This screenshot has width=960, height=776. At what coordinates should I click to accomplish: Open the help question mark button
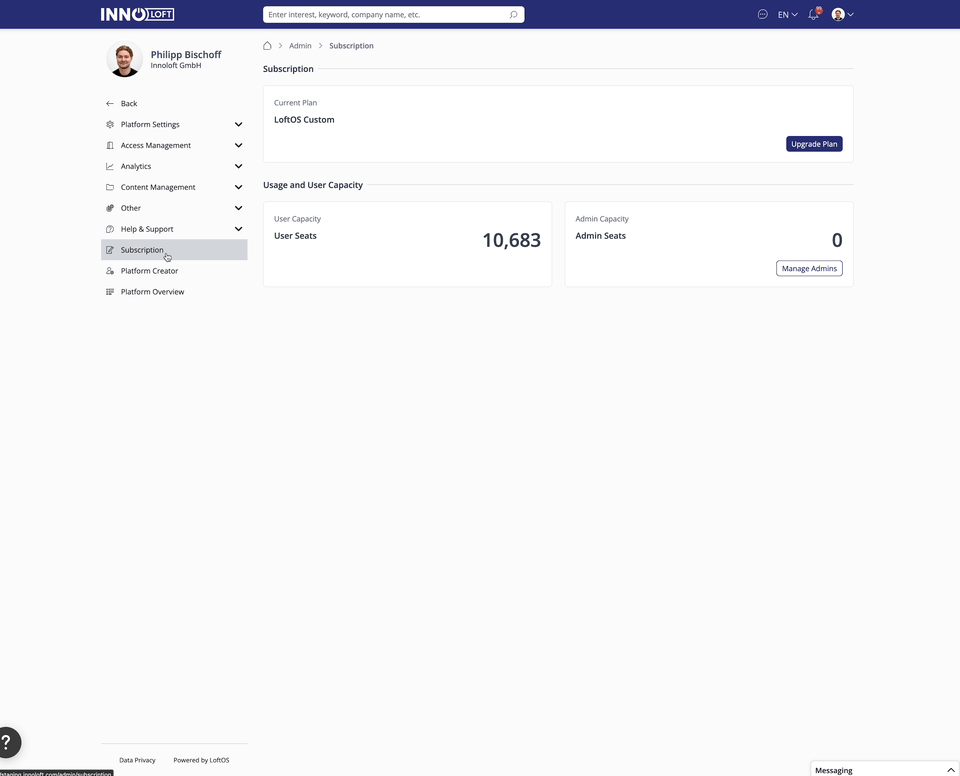point(7,742)
